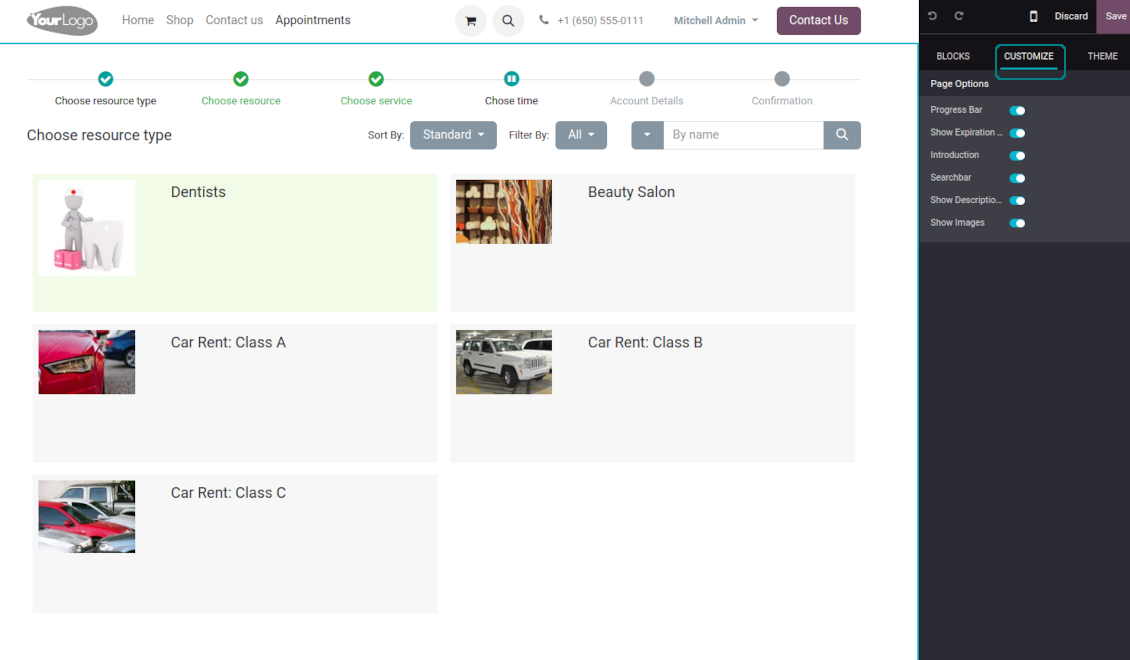The width and height of the screenshot is (1130, 660).
Task: Select the Beauty Salon image thumbnail
Action: [x=504, y=212]
